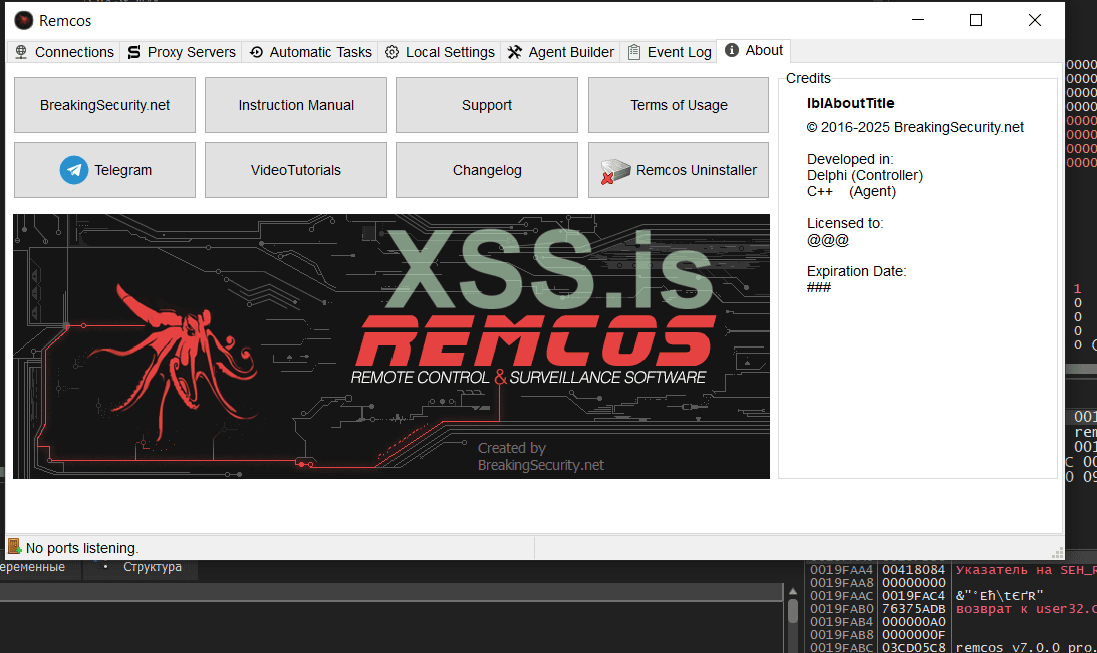The width and height of the screenshot is (1097, 653).
Task: Click the Remcos Uninstaller icon
Action: coord(614,171)
